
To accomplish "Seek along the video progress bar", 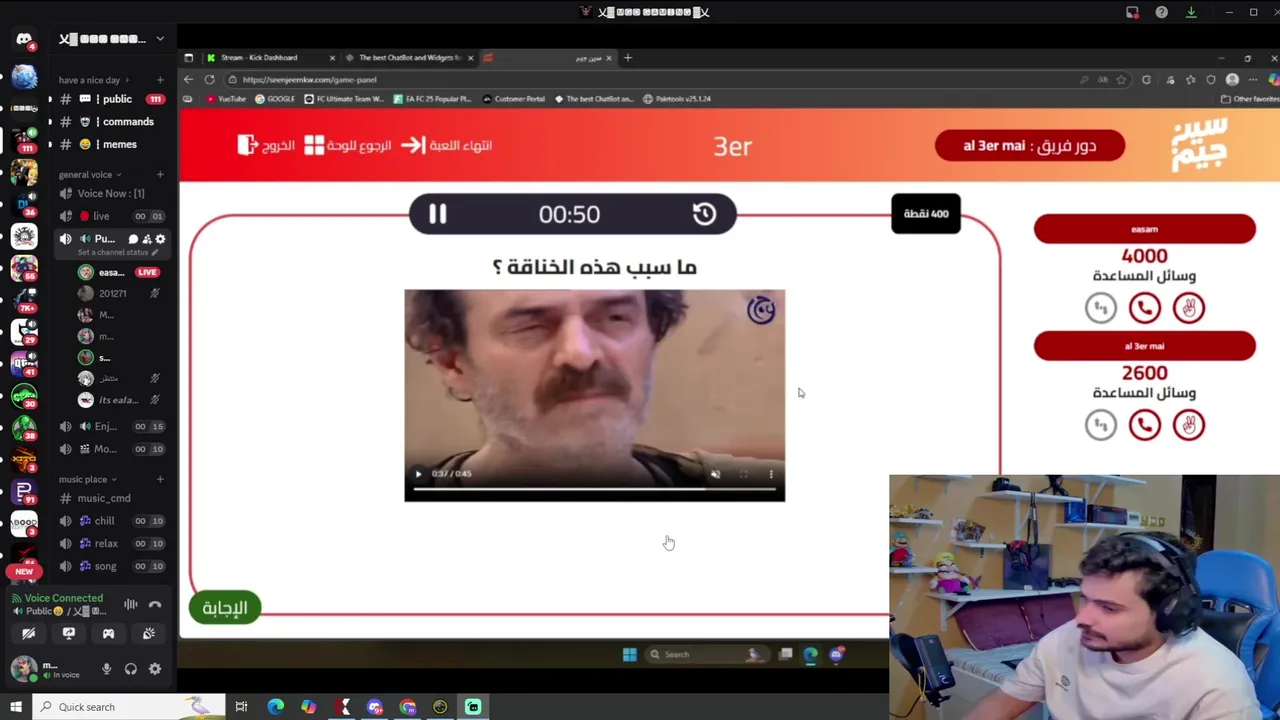I will tap(594, 490).
